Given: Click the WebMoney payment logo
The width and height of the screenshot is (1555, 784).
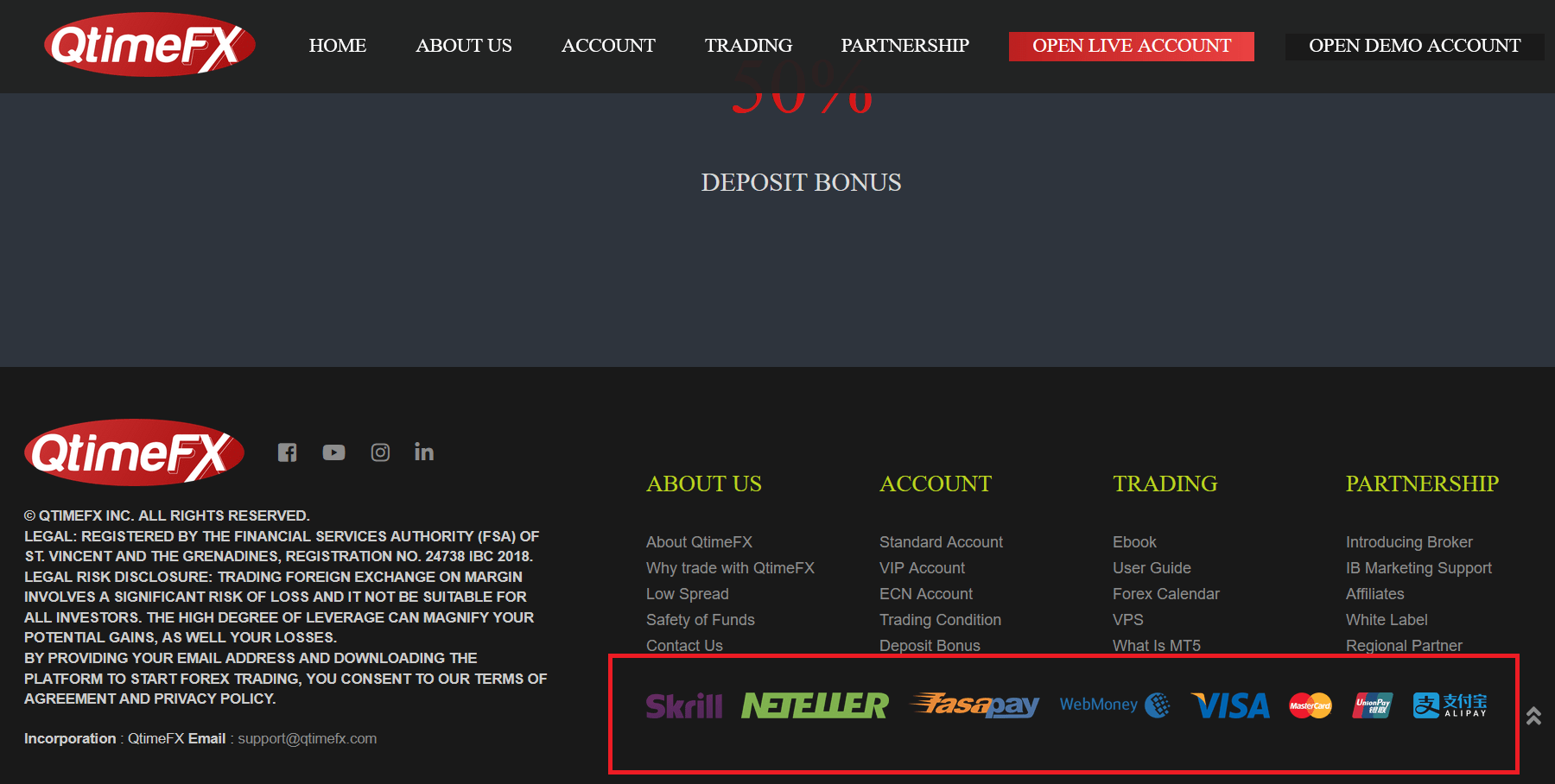Looking at the screenshot, I should pyautogui.click(x=1114, y=705).
